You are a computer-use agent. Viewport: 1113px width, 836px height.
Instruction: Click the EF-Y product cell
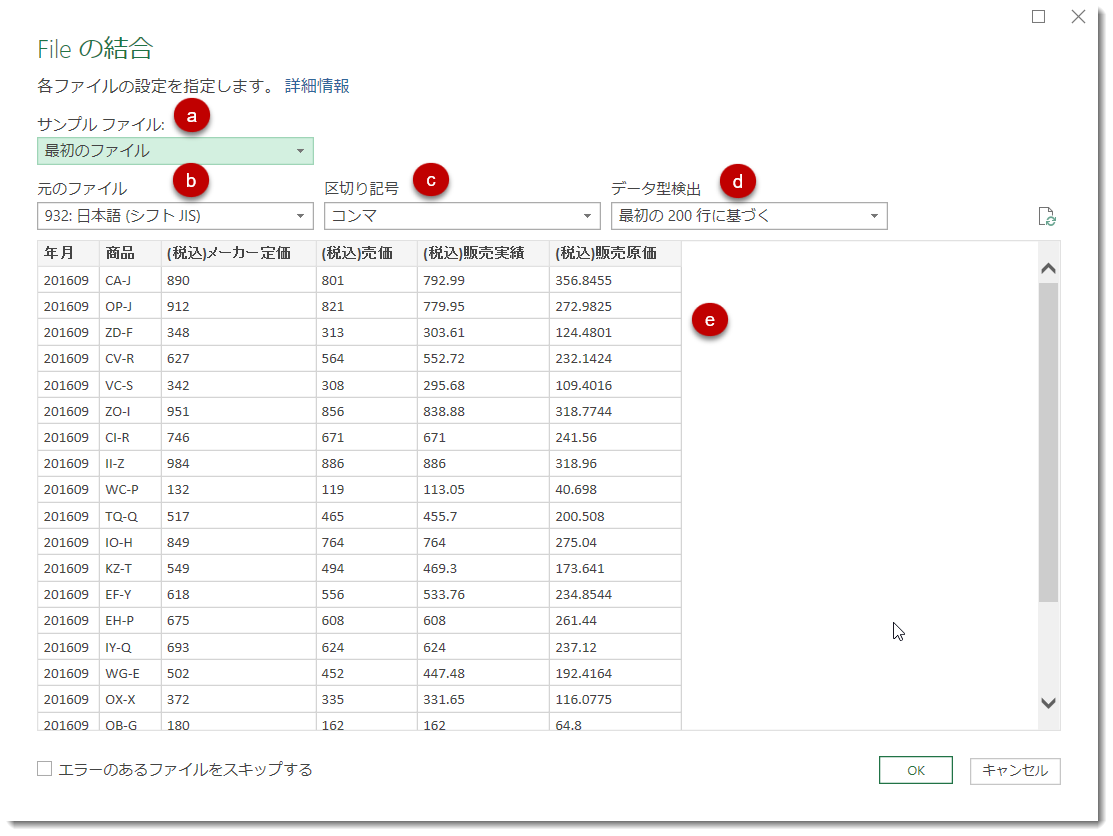[x=130, y=595]
